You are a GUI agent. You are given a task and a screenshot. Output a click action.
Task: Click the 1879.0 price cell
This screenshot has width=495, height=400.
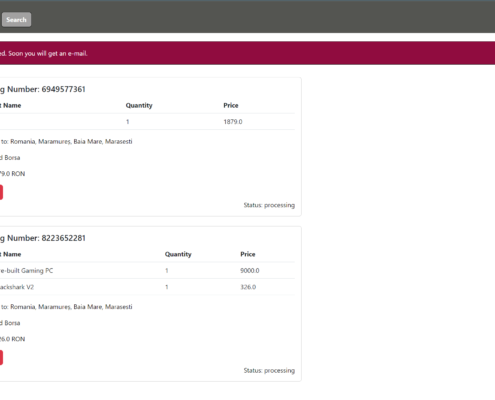coord(233,122)
